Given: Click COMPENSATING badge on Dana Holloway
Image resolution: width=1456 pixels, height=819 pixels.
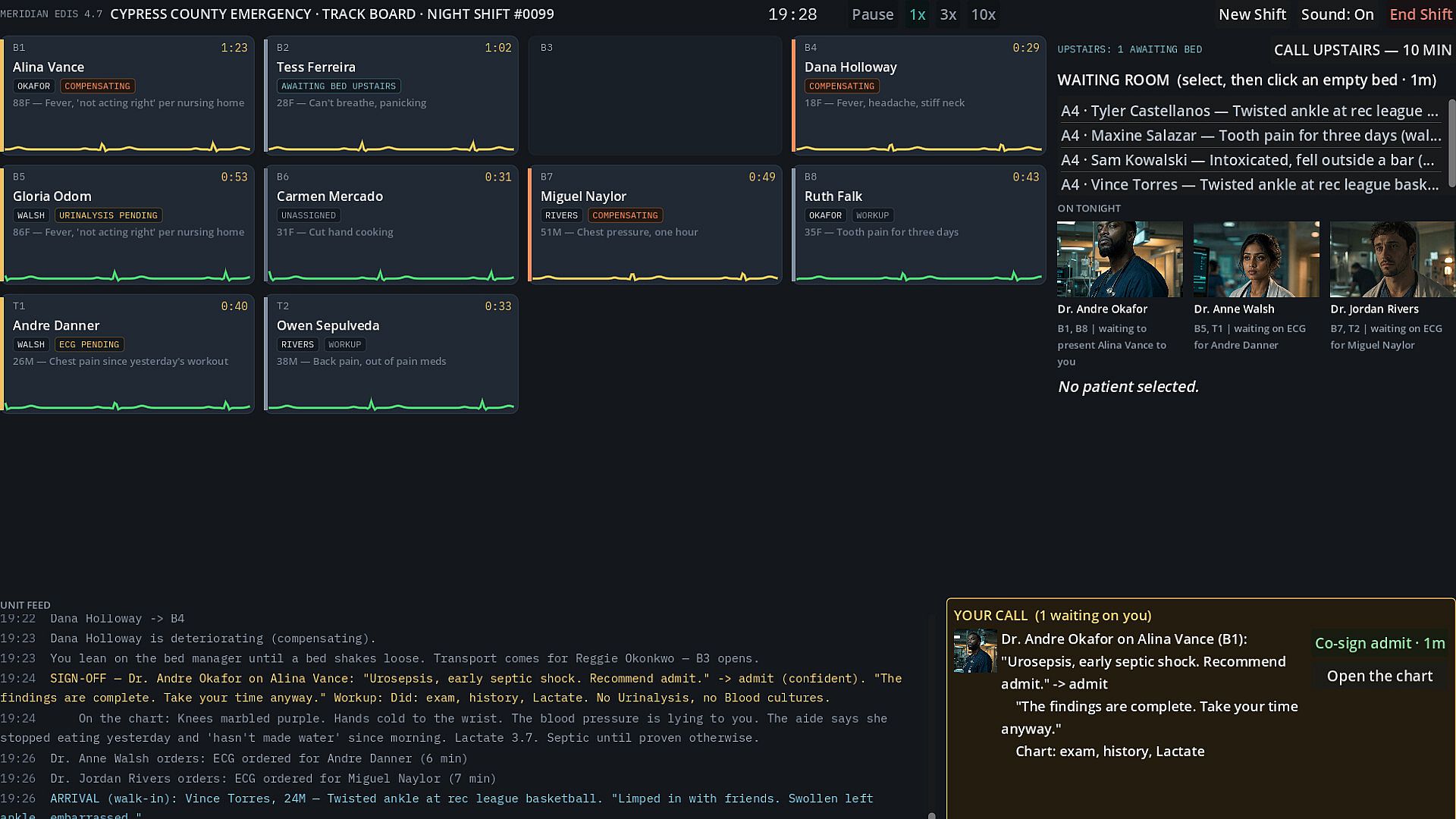Looking at the screenshot, I should pyautogui.click(x=842, y=86).
